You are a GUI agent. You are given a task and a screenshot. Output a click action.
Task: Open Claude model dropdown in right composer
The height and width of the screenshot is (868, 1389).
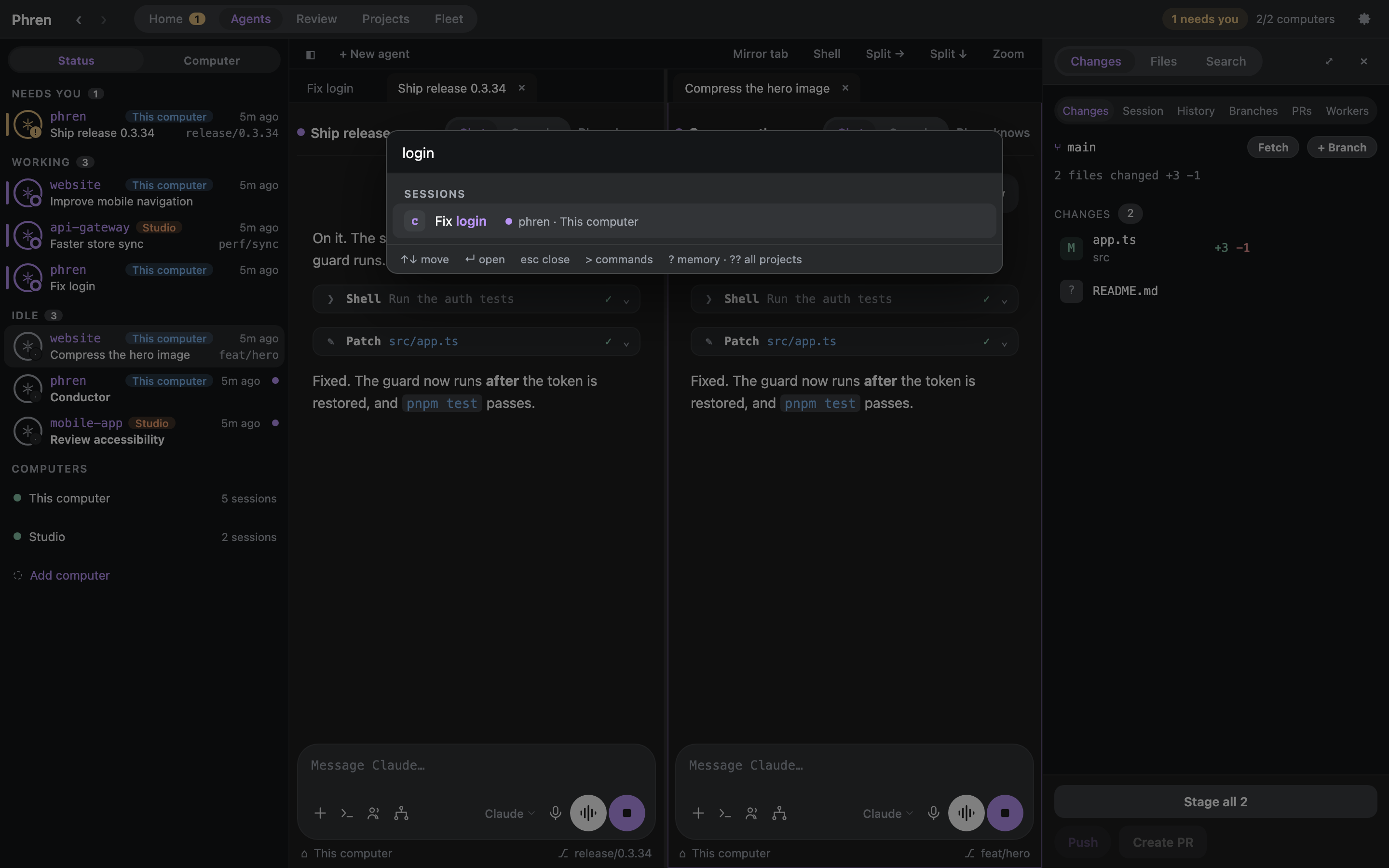887,814
